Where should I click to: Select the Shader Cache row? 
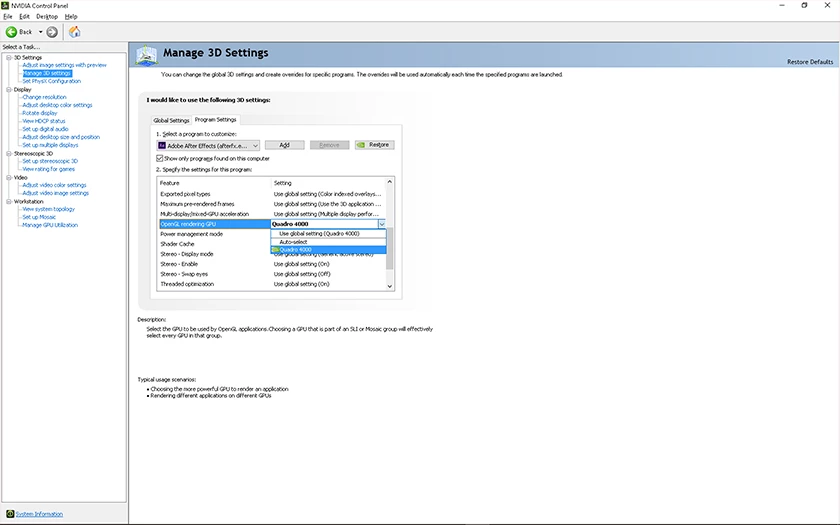point(214,244)
